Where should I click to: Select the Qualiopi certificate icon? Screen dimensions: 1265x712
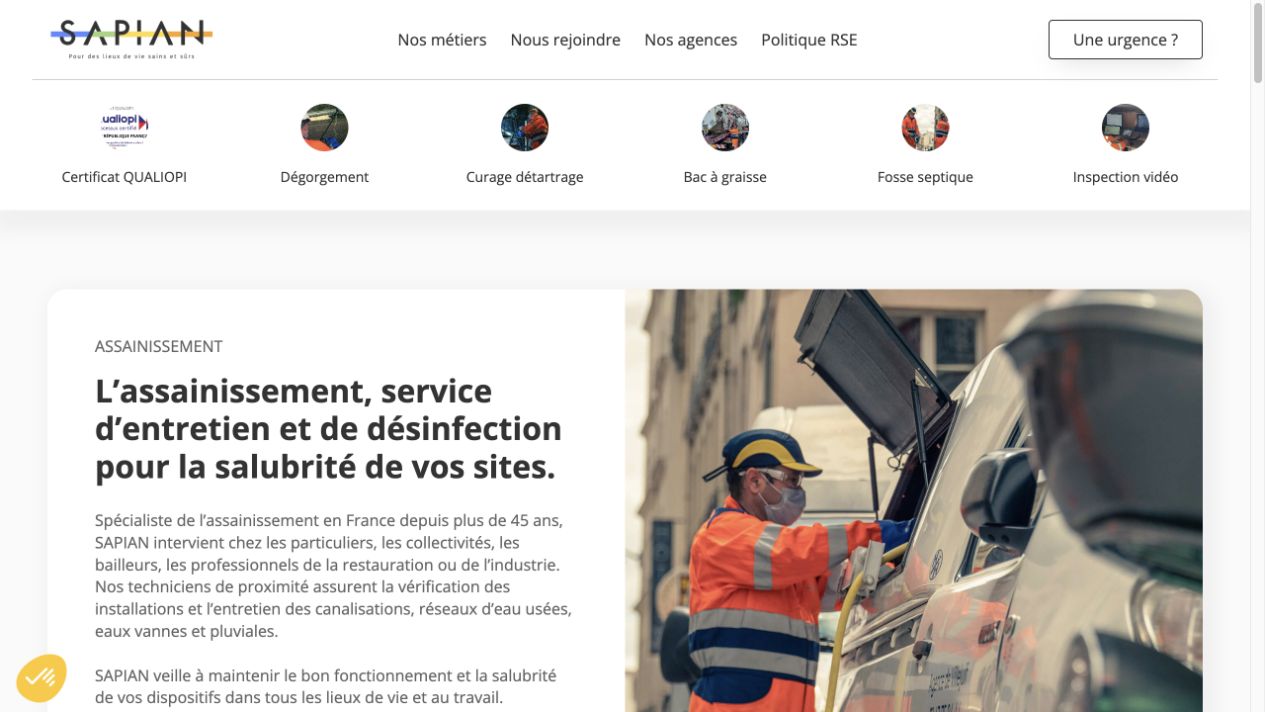point(124,127)
